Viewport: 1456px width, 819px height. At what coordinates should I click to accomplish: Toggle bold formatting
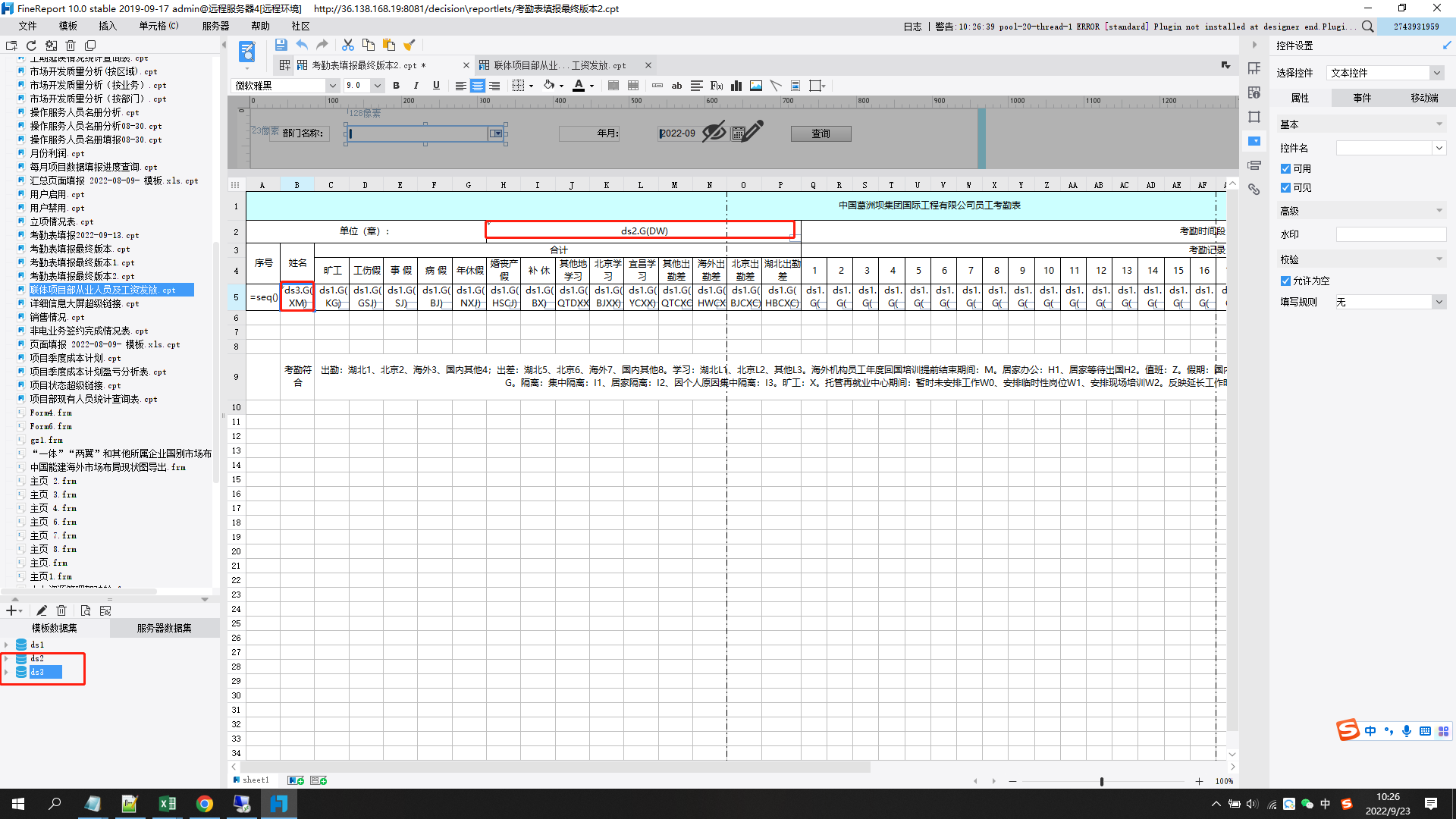pyautogui.click(x=396, y=86)
